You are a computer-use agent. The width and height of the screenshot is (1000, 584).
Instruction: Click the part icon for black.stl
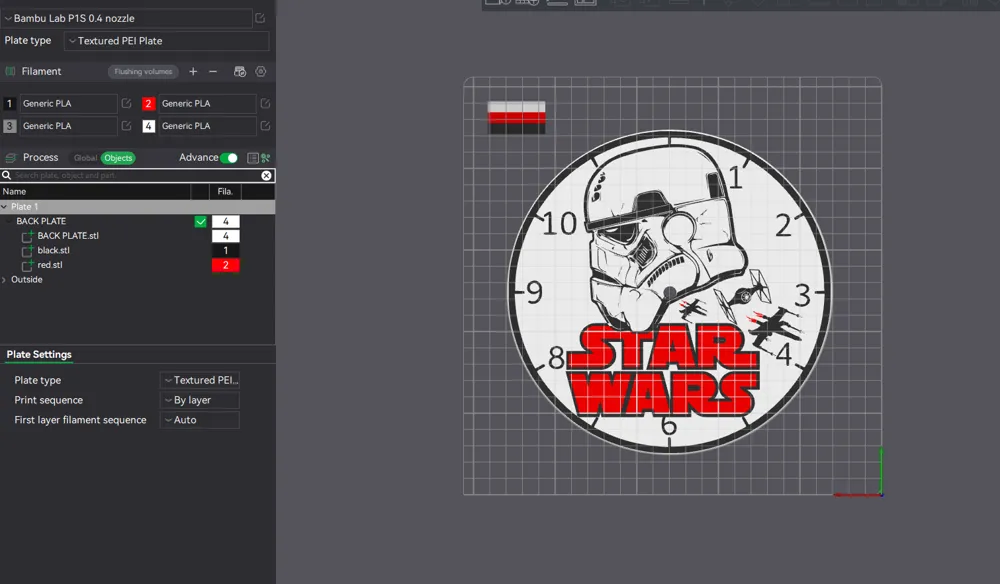point(27,251)
